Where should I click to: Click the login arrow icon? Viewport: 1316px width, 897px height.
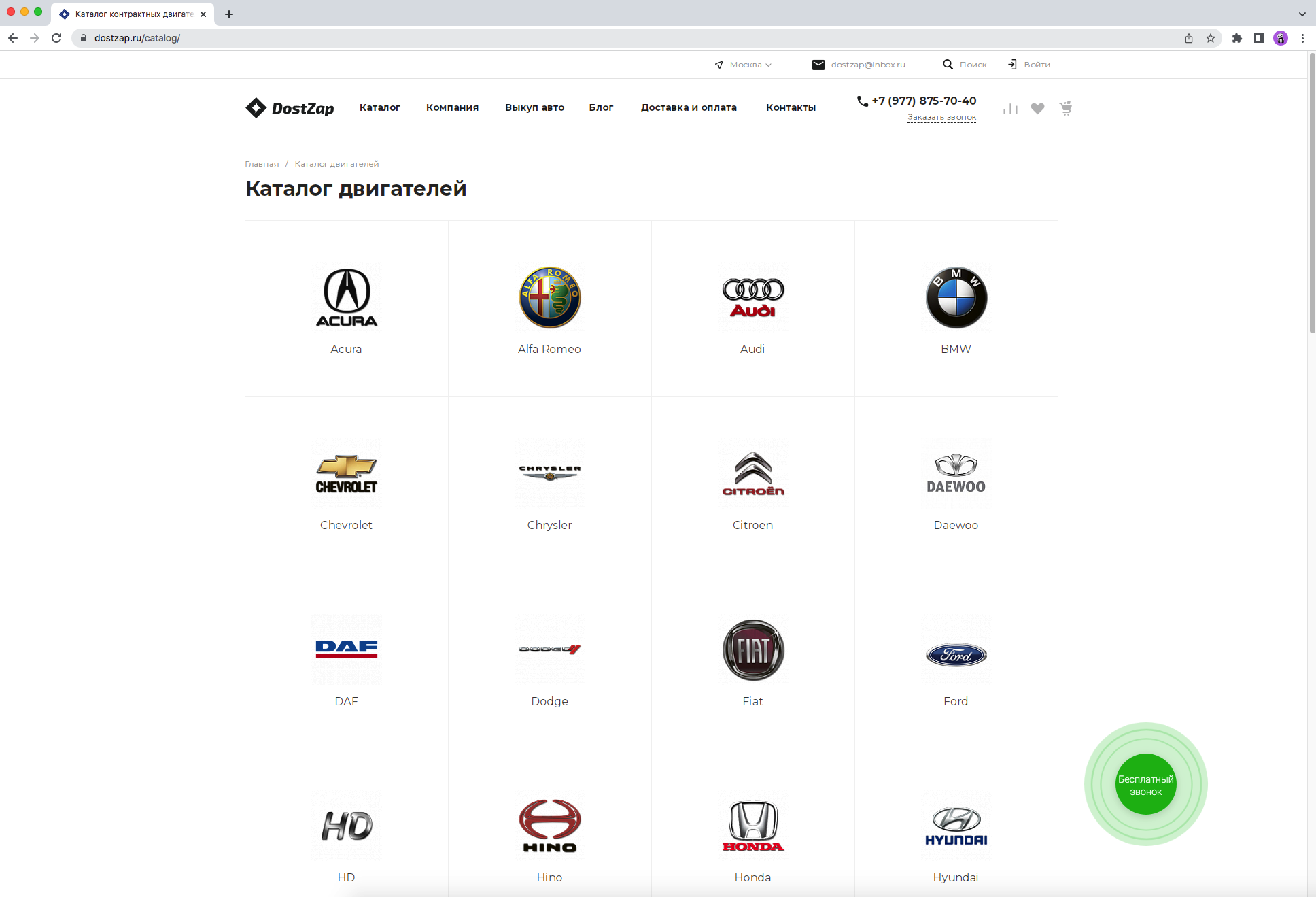click(1012, 65)
